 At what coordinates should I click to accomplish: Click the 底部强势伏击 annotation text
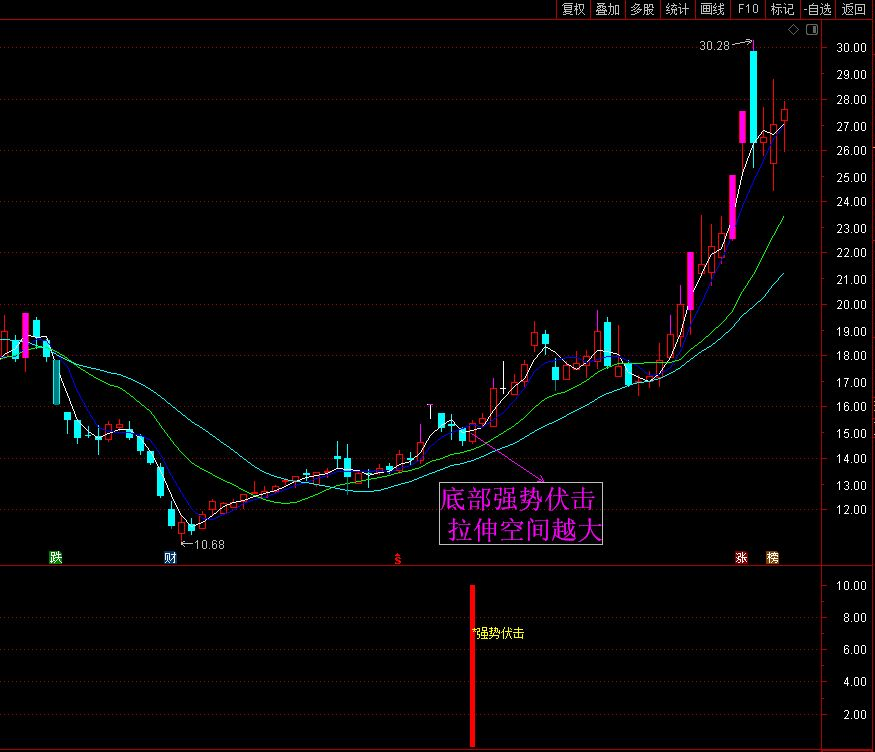pos(518,499)
